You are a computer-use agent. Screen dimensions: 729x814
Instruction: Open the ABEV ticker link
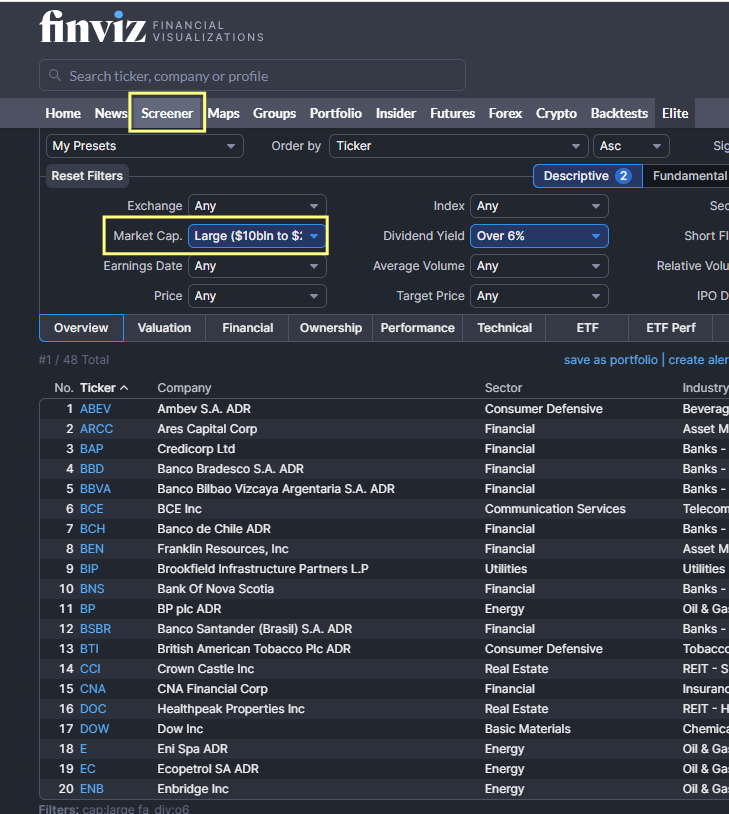[96, 409]
